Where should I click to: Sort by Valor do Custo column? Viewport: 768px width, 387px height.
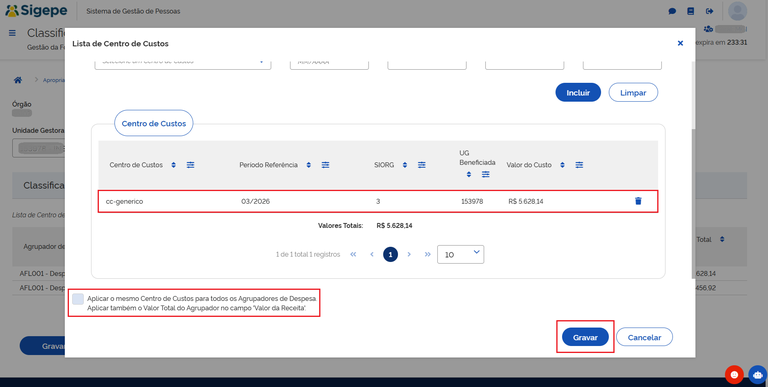[562, 165]
